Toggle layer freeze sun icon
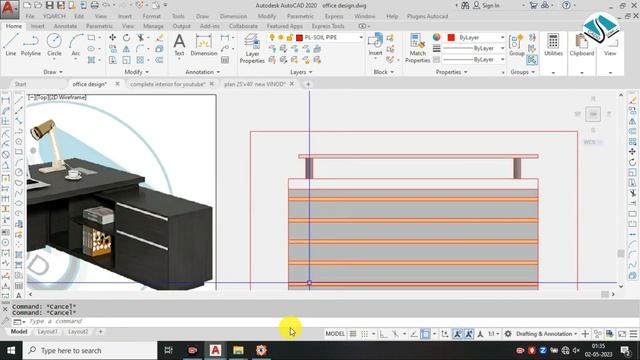640x360 pixels. (x=281, y=38)
